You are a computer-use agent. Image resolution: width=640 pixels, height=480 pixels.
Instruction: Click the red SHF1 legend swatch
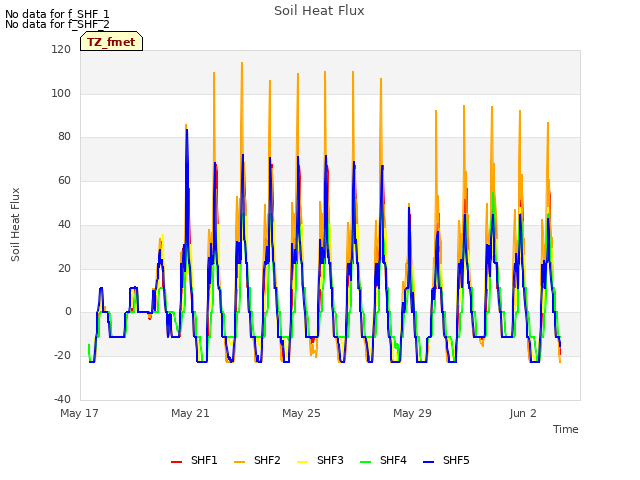[x=176, y=462]
